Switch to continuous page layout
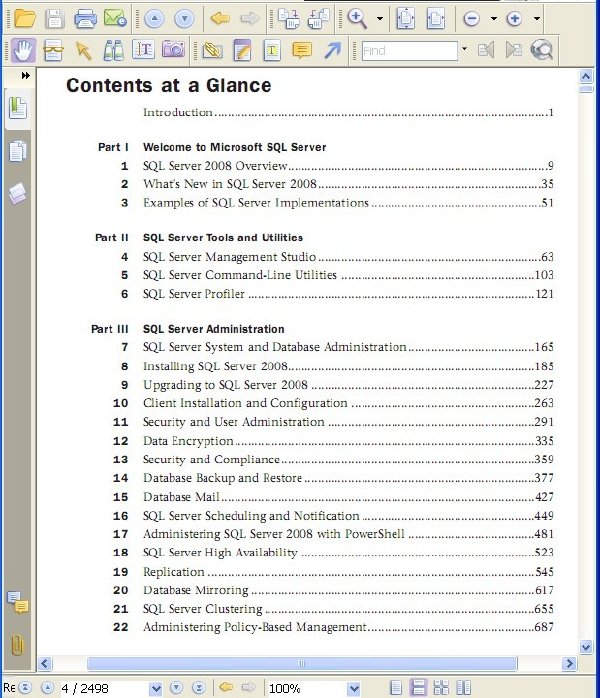Viewport: 600px width, 698px height. [x=418, y=688]
